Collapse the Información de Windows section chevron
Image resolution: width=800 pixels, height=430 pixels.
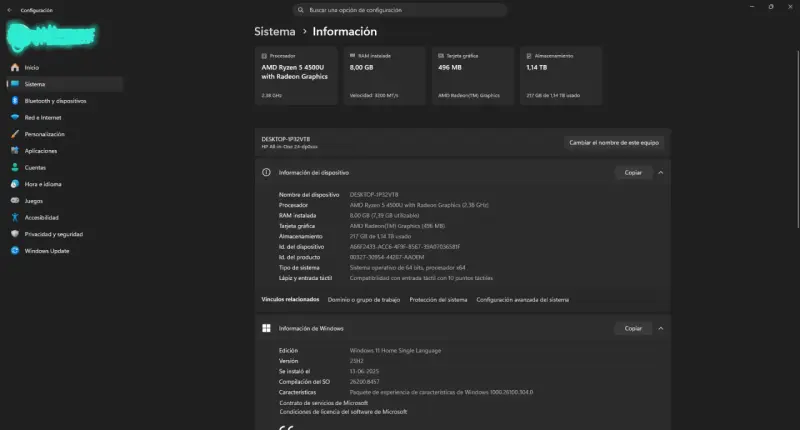(661, 328)
